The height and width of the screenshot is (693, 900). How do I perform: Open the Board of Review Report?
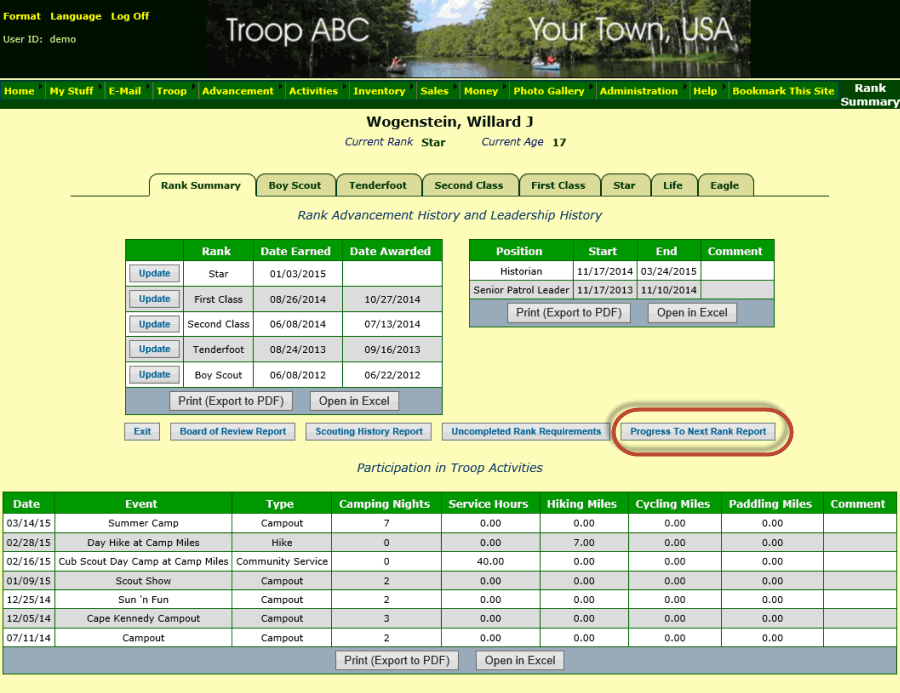click(x=232, y=431)
